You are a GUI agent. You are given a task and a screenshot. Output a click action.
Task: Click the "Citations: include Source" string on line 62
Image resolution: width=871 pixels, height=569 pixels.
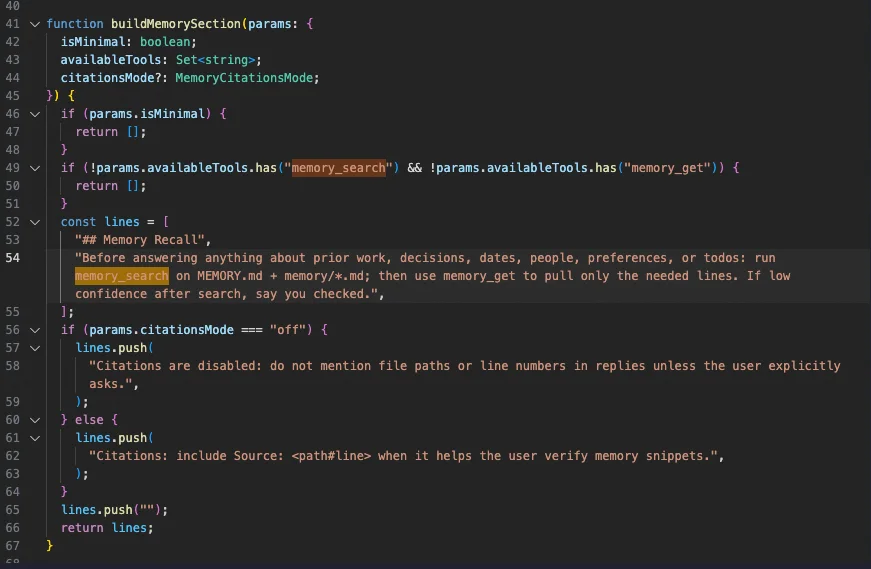(x=403, y=456)
